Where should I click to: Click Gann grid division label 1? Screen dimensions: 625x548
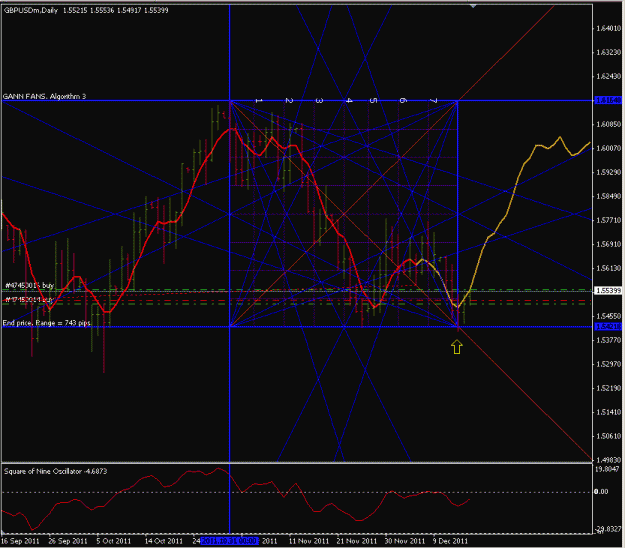[x=259, y=101]
